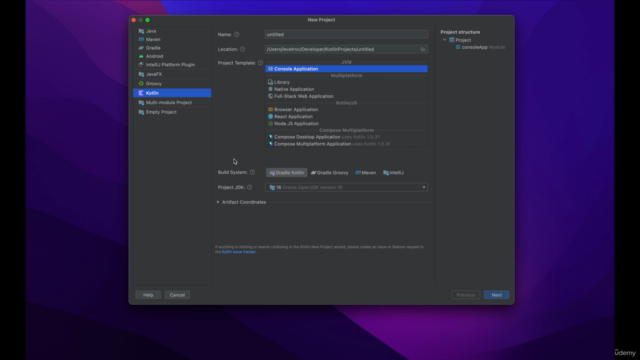Click the Cancel button
The height and width of the screenshot is (360, 640).
[177, 295]
